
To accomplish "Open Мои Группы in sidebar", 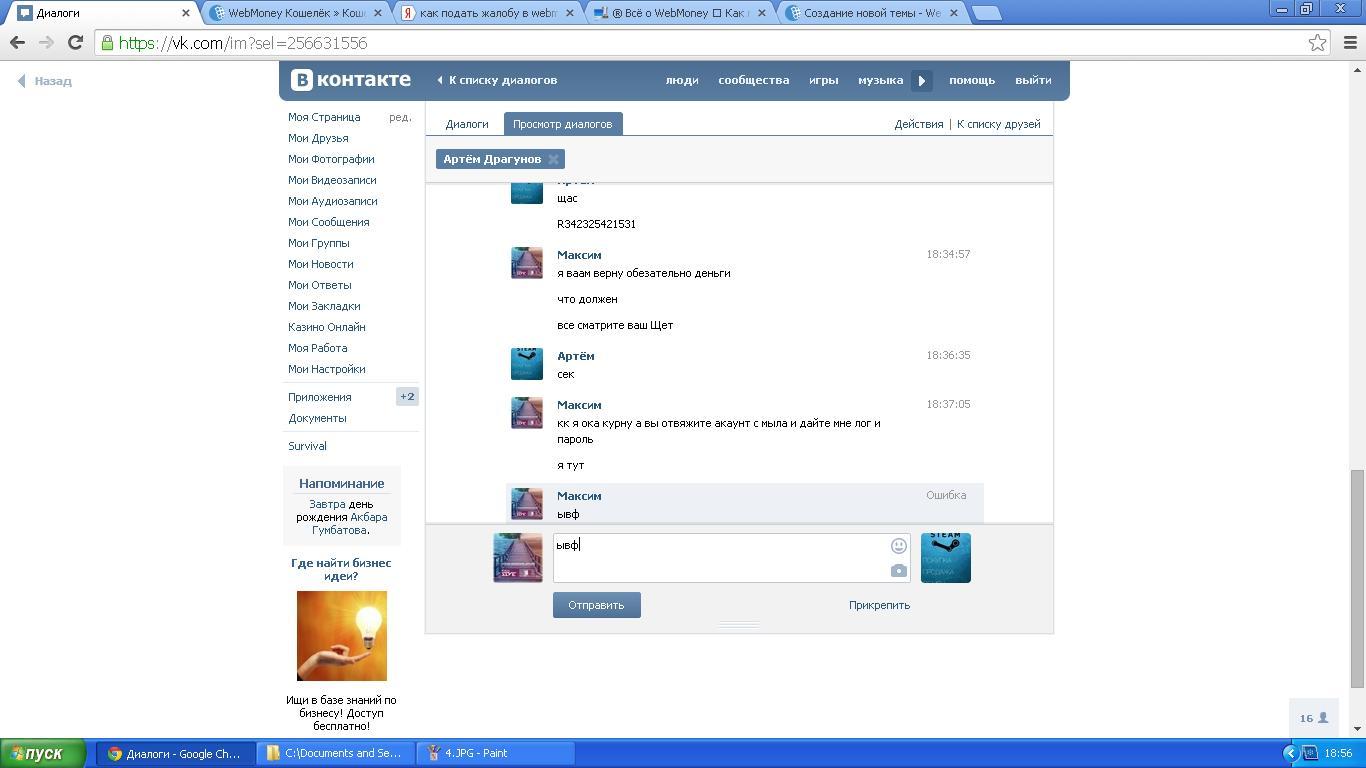I will 319,243.
